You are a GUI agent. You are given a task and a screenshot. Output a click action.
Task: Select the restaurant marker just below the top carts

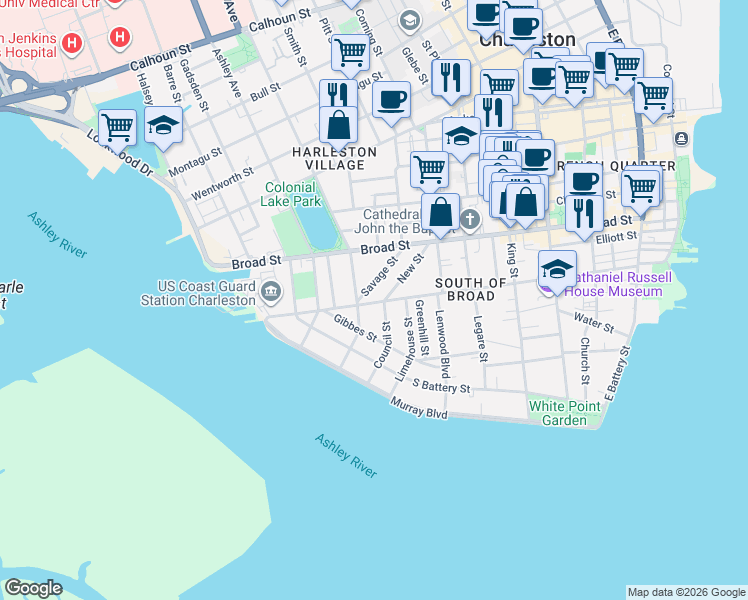pyautogui.click(x=493, y=110)
